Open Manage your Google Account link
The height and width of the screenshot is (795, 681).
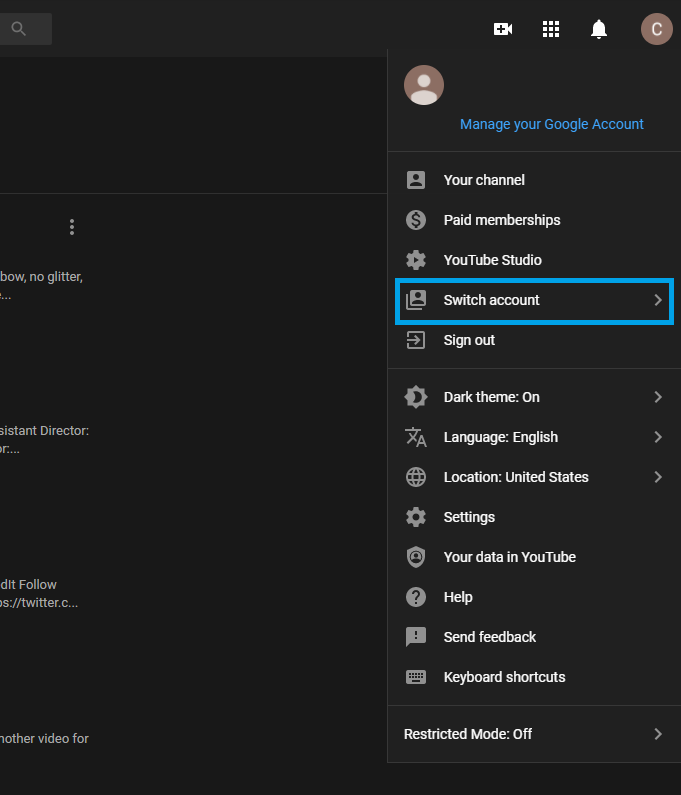552,124
